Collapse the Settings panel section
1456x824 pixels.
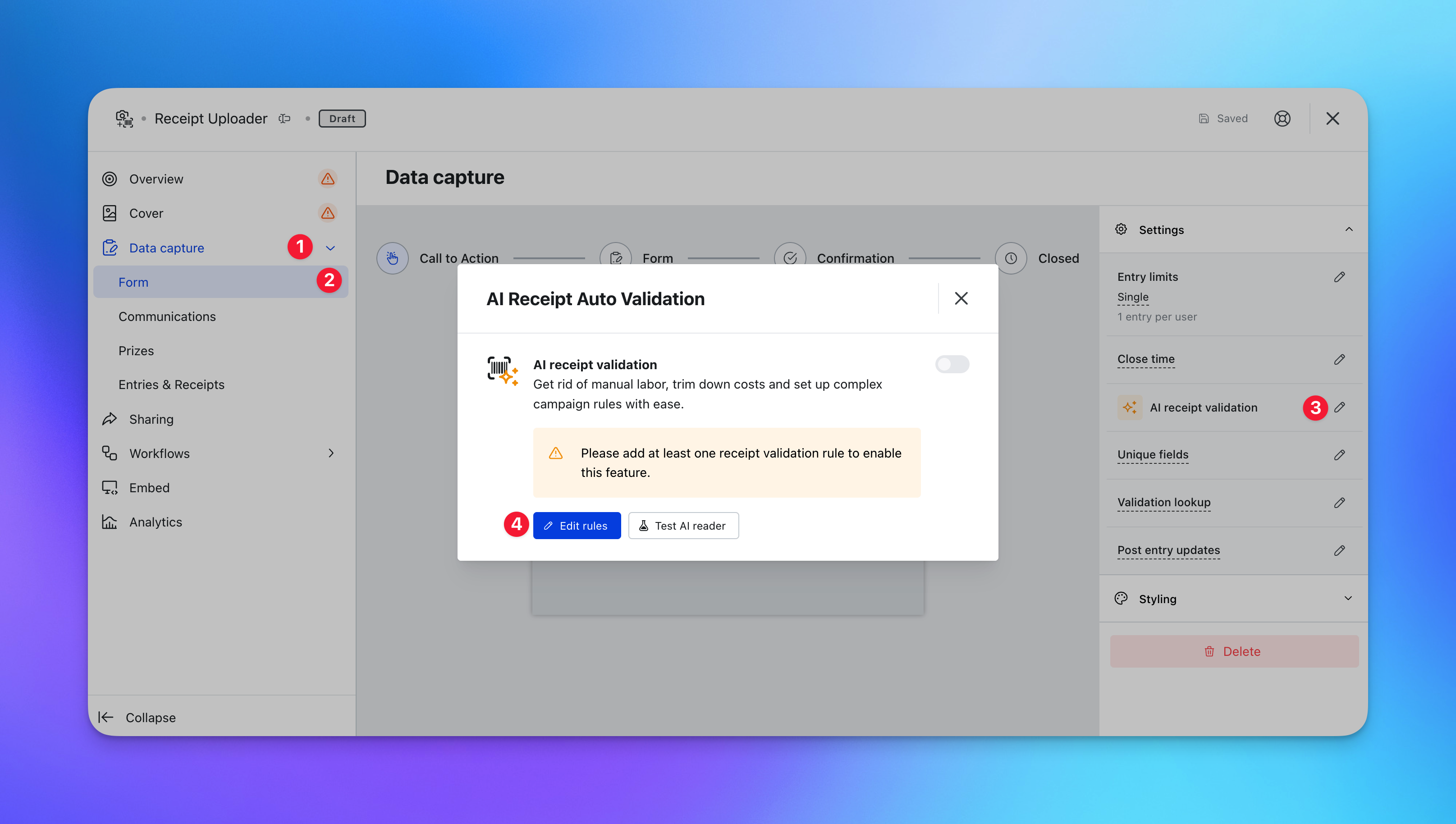pyautogui.click(x=1348, y=229)
